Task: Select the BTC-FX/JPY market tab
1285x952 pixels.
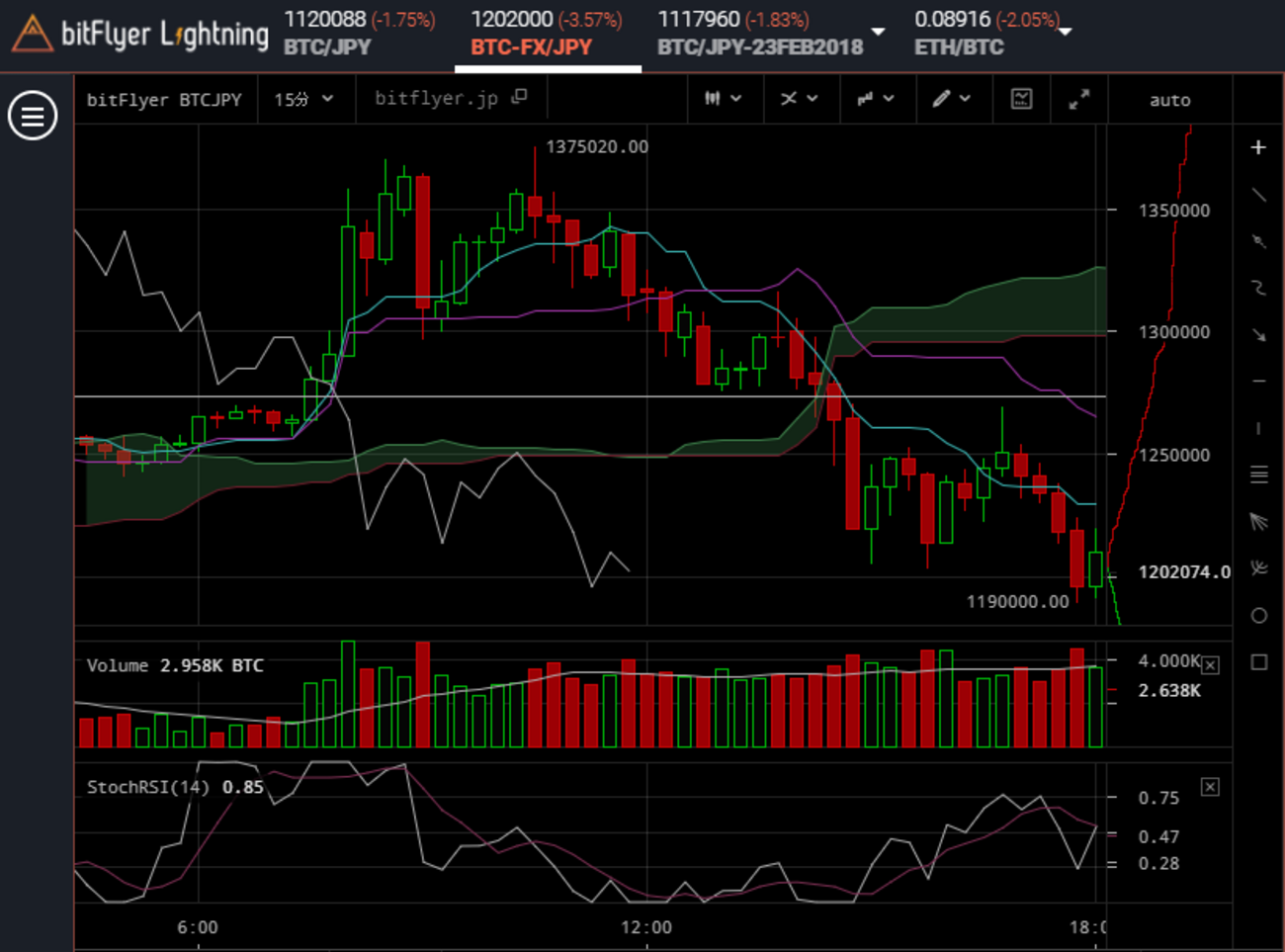Action: (x=547, y=34)
